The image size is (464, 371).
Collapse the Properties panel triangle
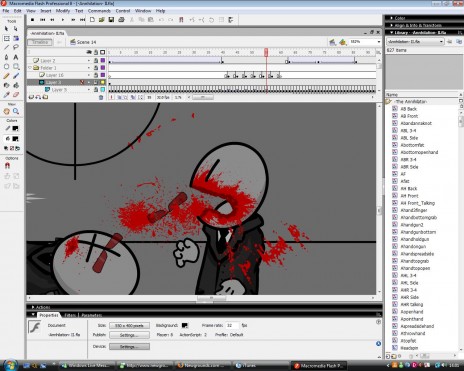tap(33, 315)
